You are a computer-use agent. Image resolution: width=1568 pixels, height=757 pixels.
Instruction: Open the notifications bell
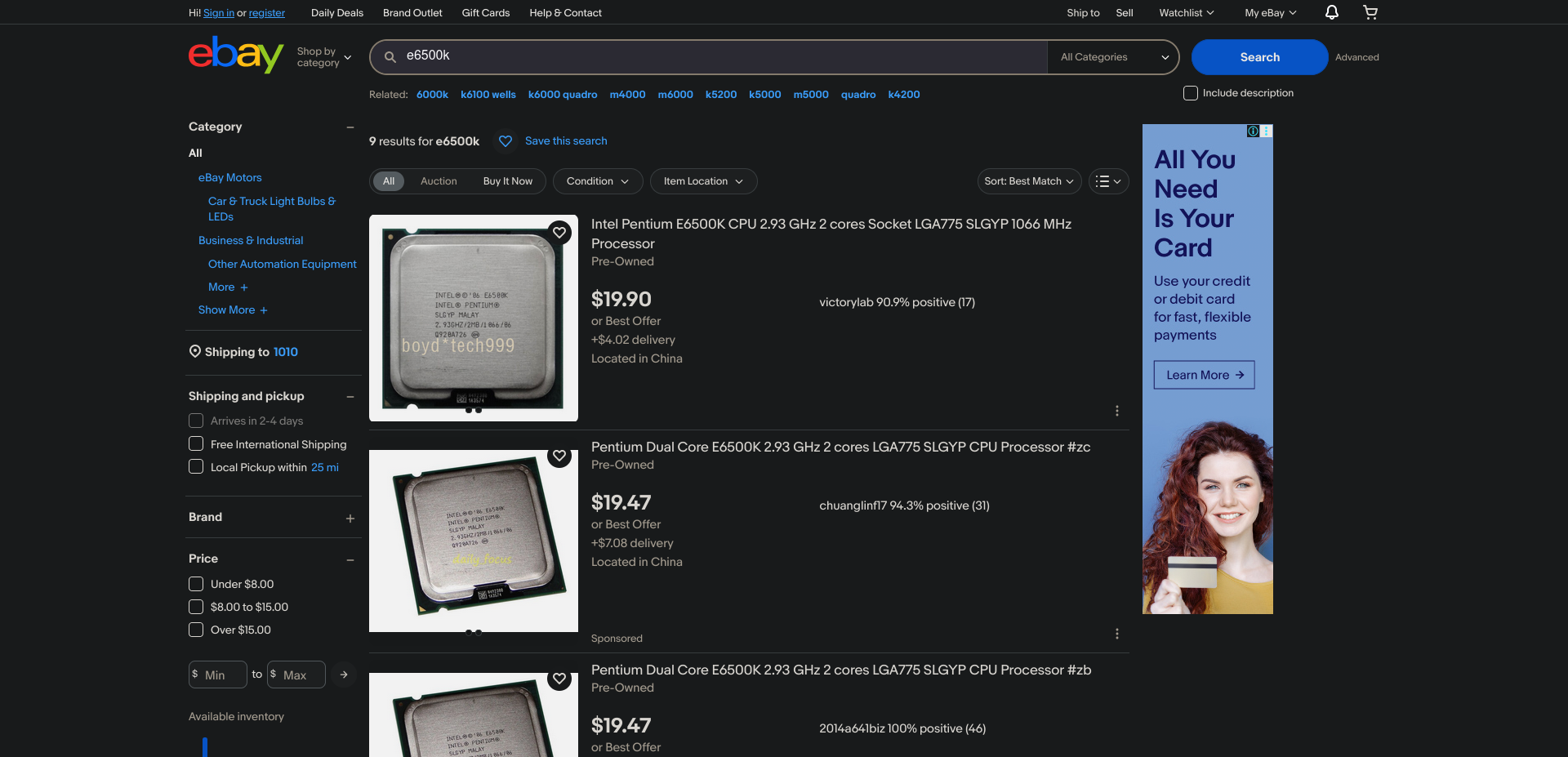[x=1332, y=12]
